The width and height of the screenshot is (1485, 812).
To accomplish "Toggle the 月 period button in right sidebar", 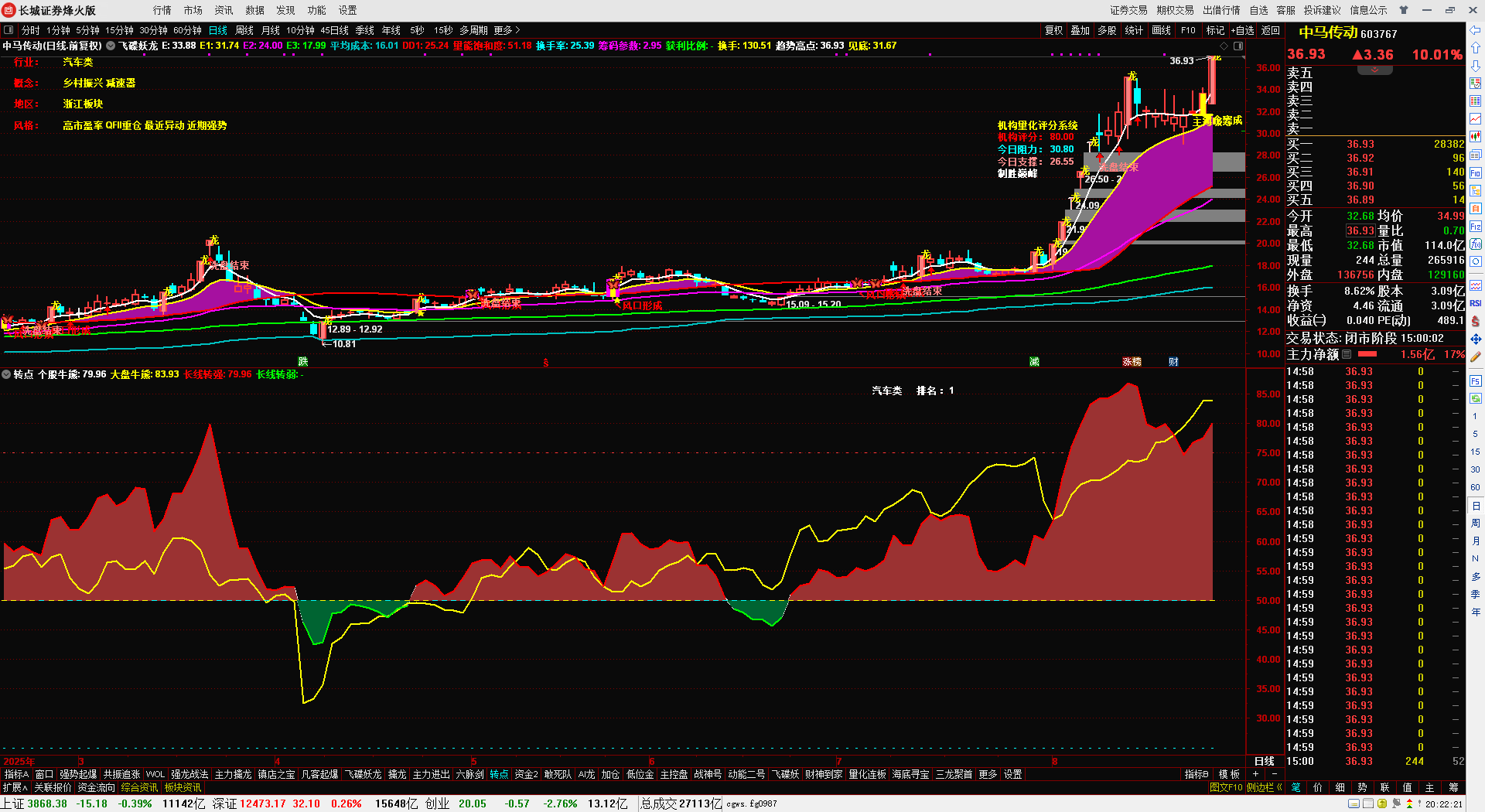I will pos(1476,541).
